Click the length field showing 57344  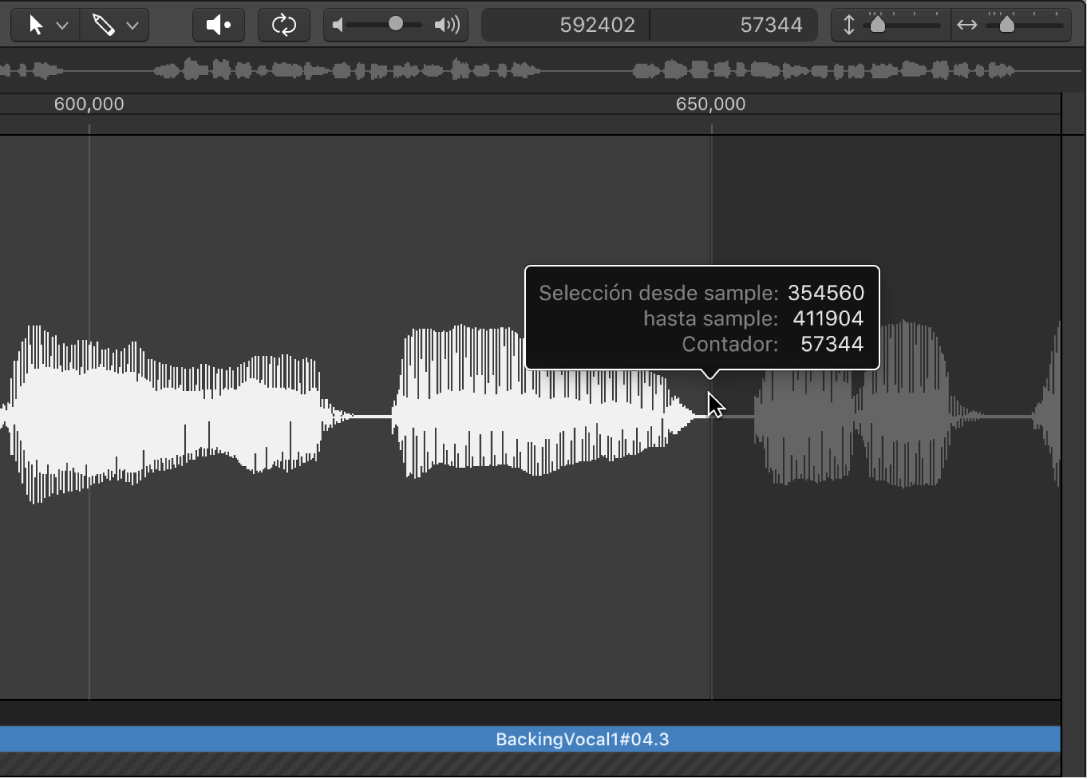point(771,25)
